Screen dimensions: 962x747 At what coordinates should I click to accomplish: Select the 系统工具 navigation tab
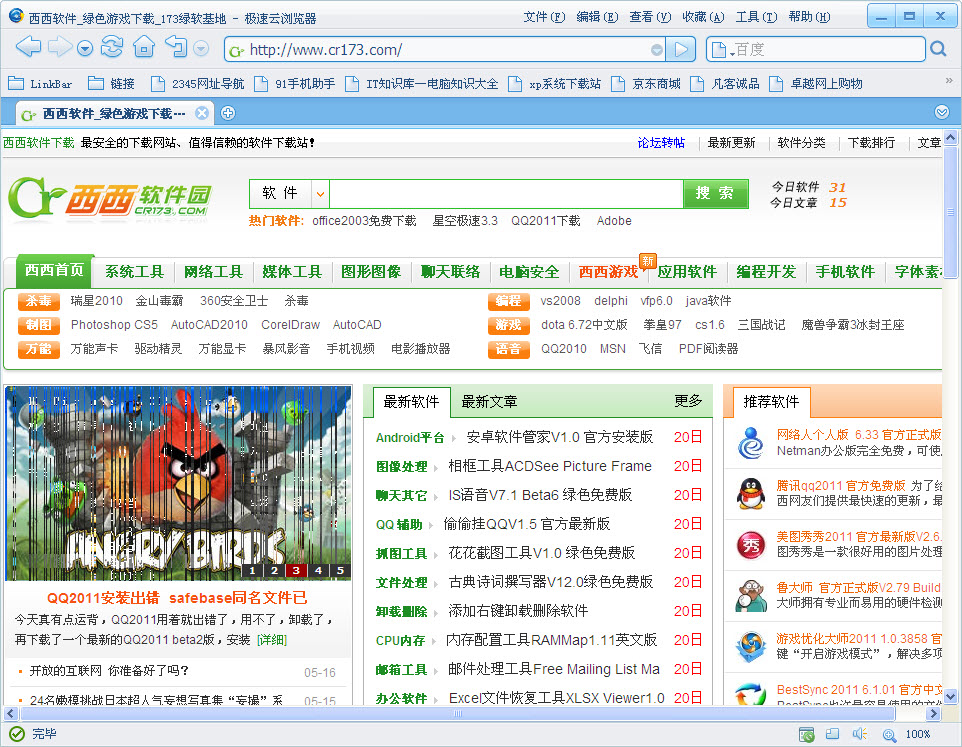tap(134, 272)
